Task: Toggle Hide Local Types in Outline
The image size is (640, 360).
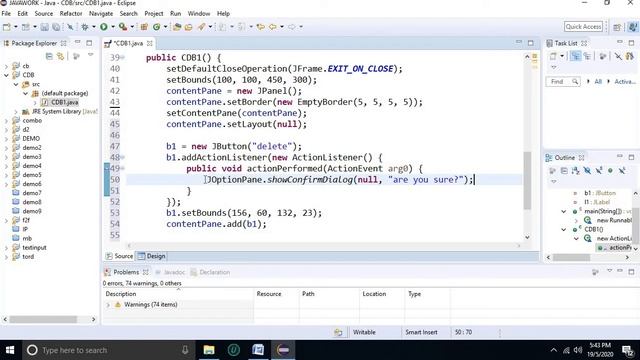Action: [x=622, y=170]
